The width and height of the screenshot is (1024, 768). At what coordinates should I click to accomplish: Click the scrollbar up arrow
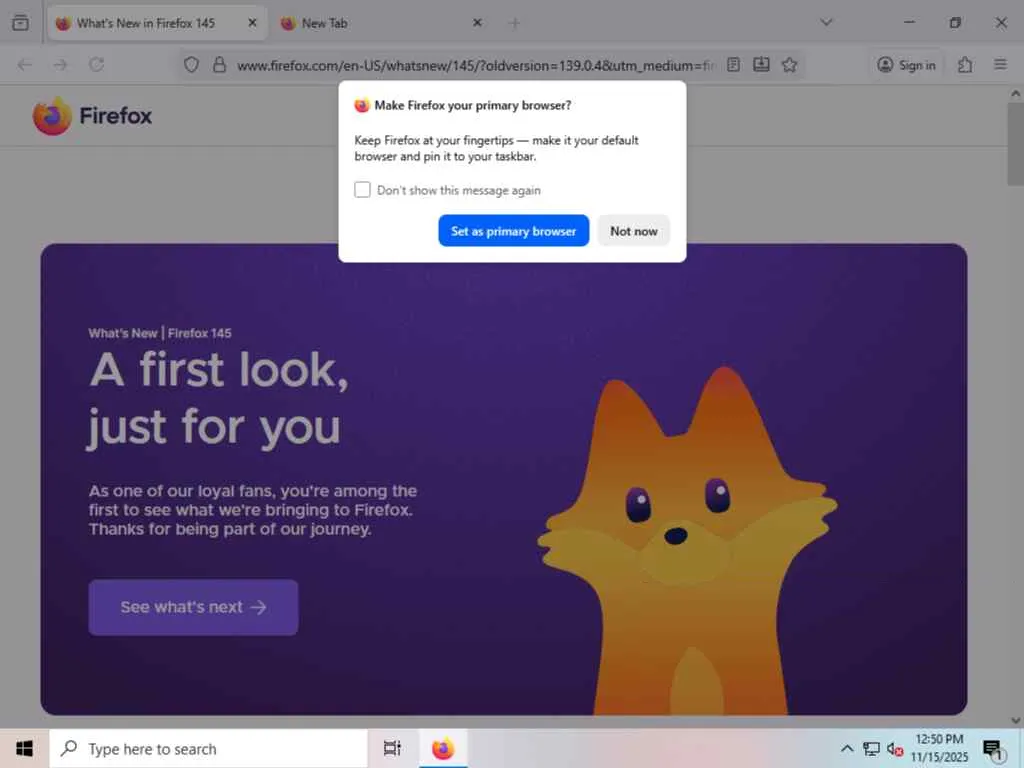[x=1016, y=93]
